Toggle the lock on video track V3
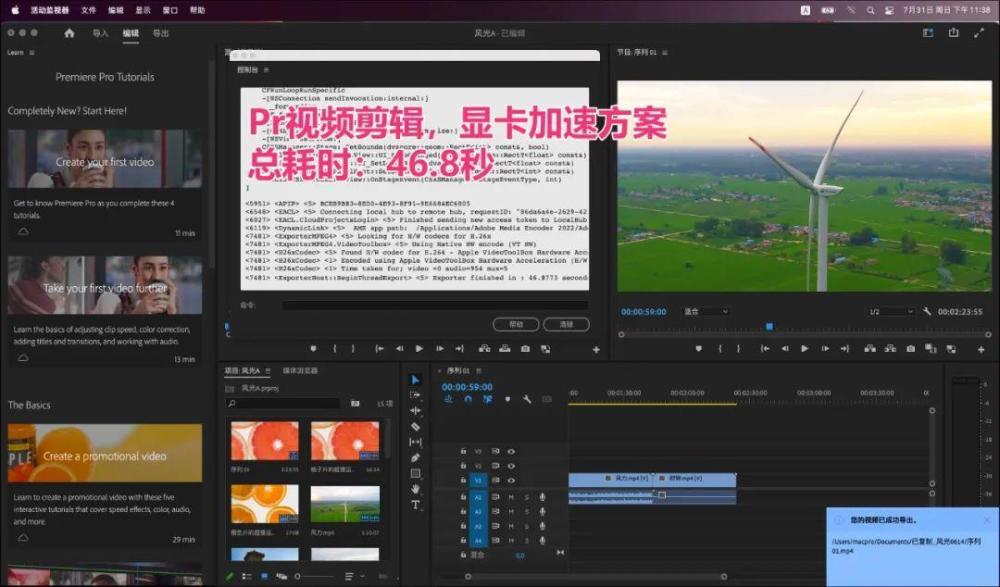Image resolution: width=1000 pixels, height=587 pixels. pos(463,451)
